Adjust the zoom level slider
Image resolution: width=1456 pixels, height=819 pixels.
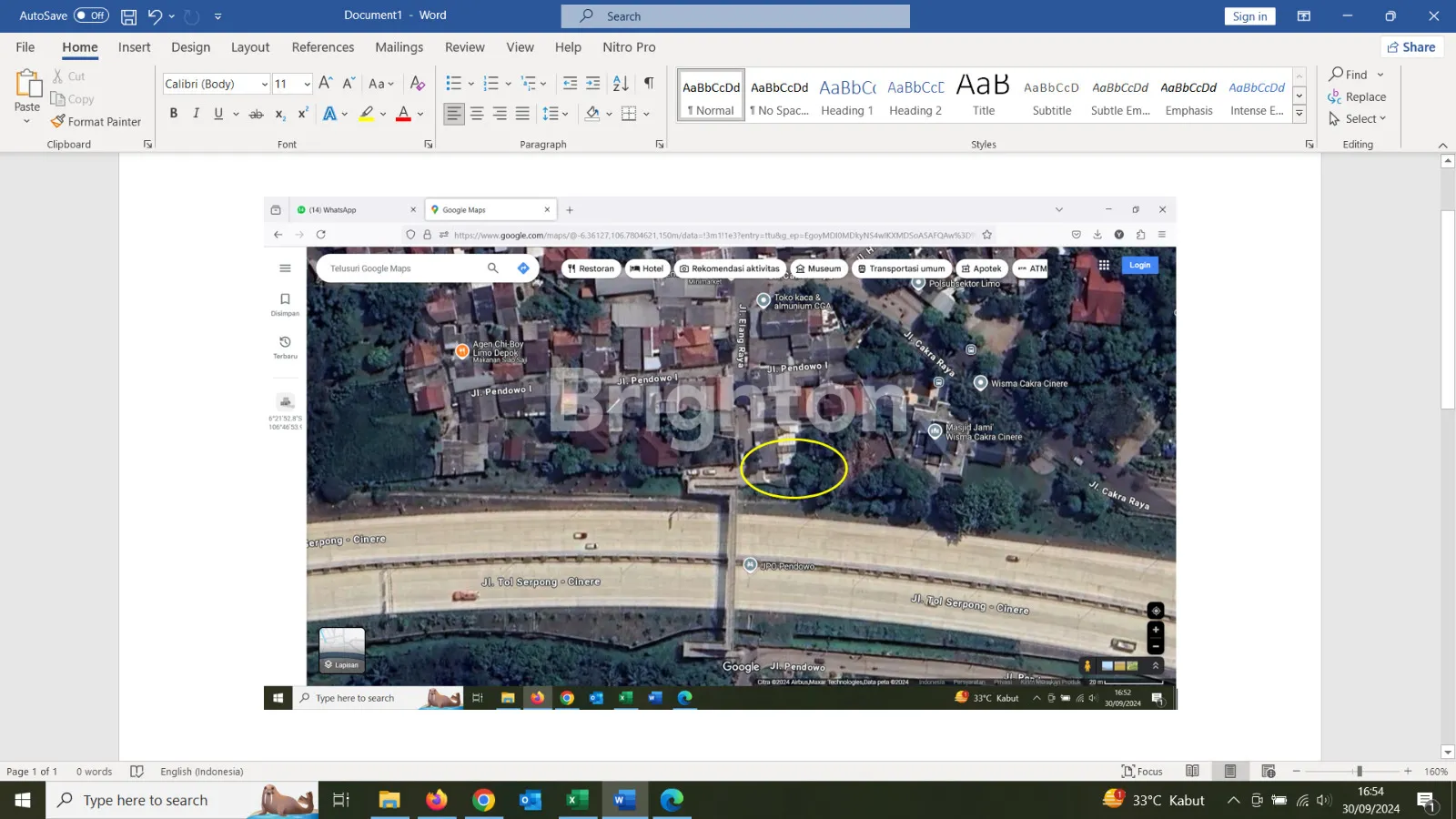point(1359,772)
